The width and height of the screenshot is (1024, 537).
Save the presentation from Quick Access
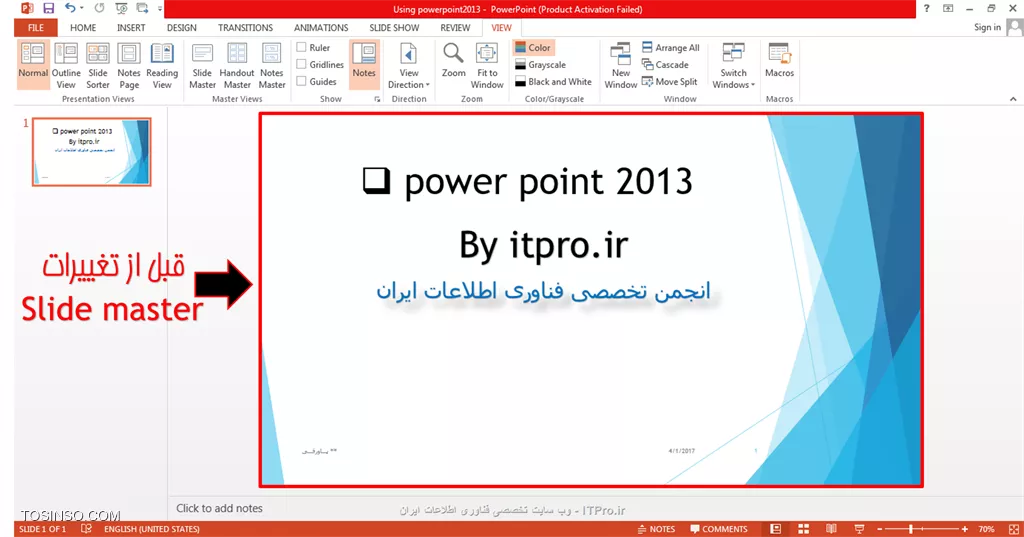click(x=48, y=8)
